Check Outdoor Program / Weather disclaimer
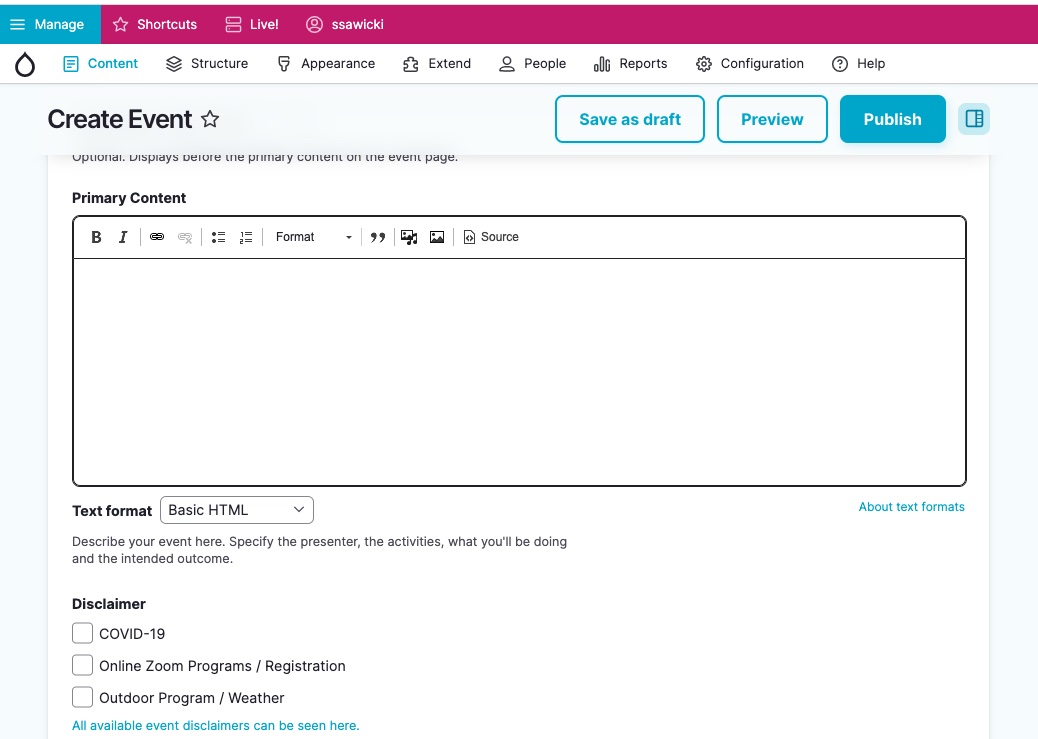Viewport: 1038px width, 739px height. (x=83, y=697)
